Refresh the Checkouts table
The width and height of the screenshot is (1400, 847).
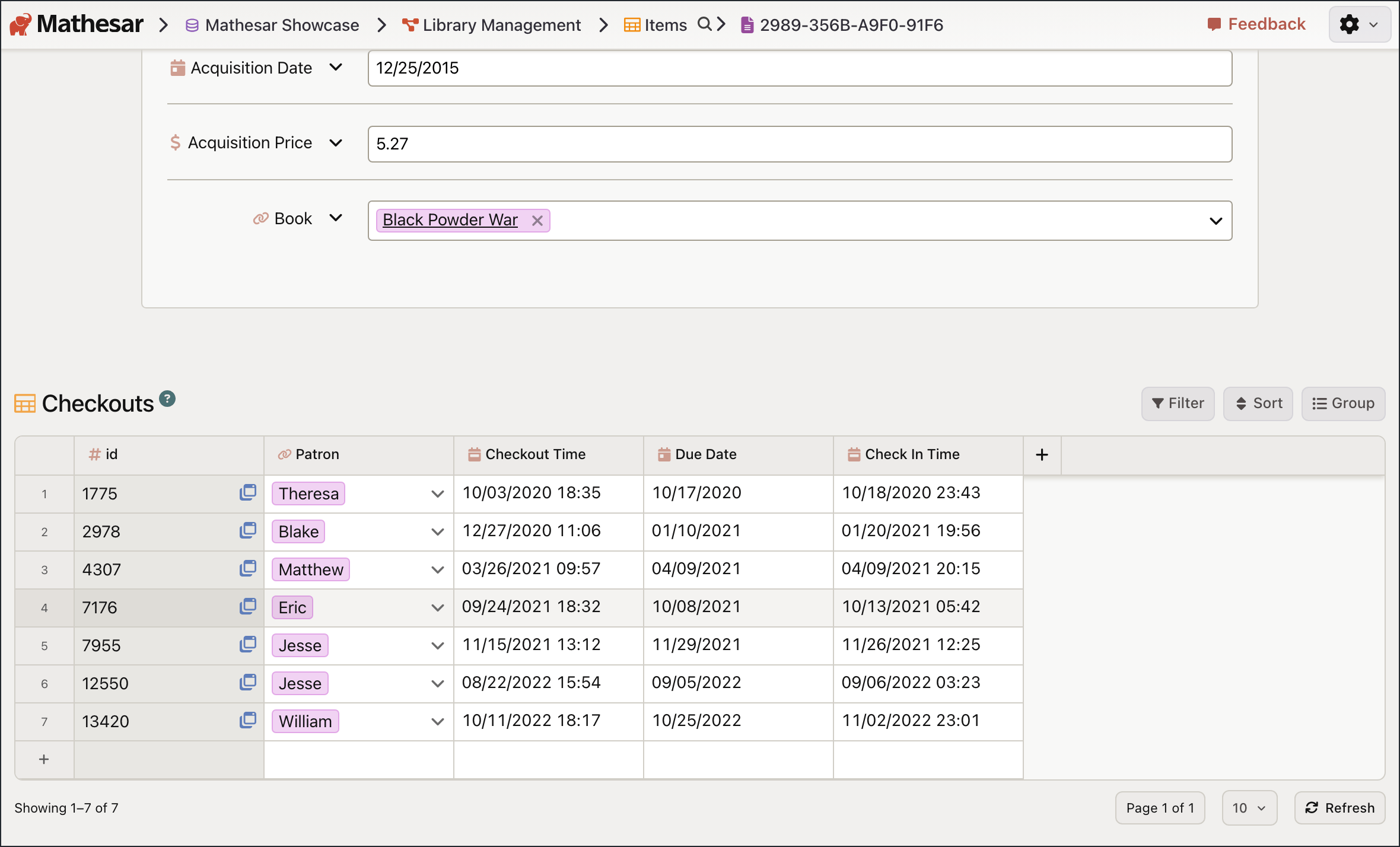click(x=1340, y=808)
